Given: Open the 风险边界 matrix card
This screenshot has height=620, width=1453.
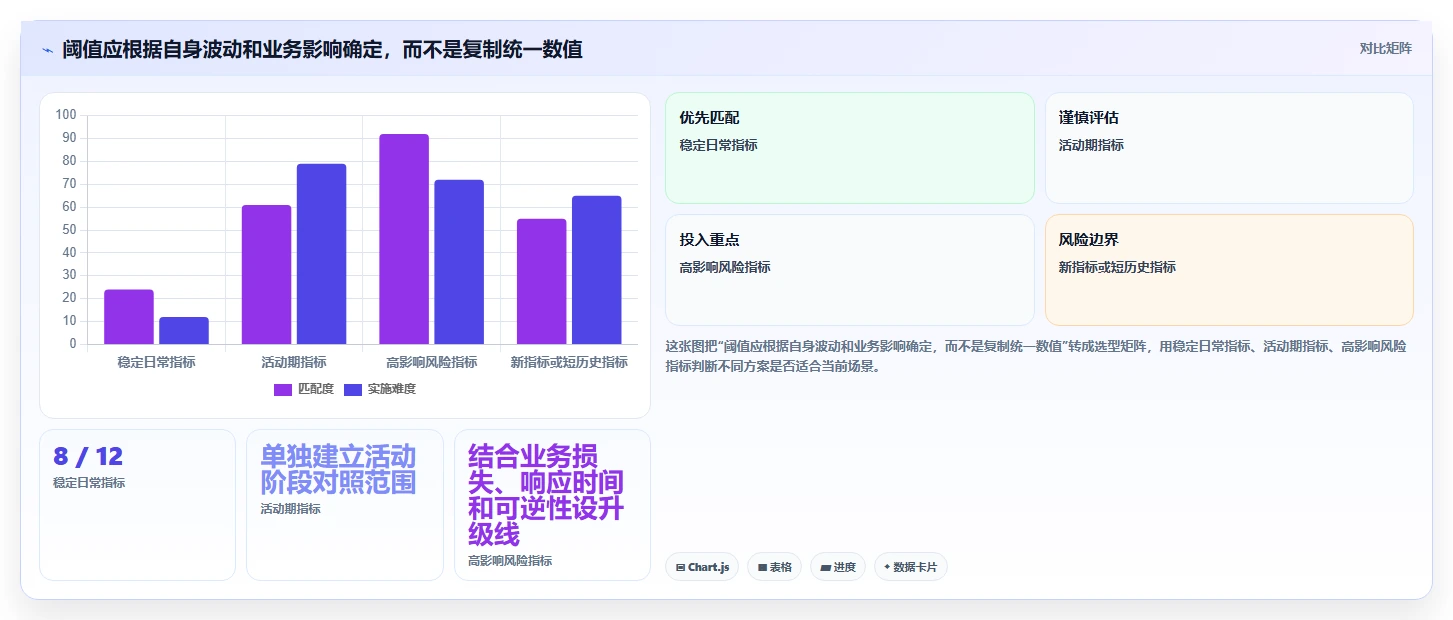Looking at the screenshot, I should coord(1229,270).
